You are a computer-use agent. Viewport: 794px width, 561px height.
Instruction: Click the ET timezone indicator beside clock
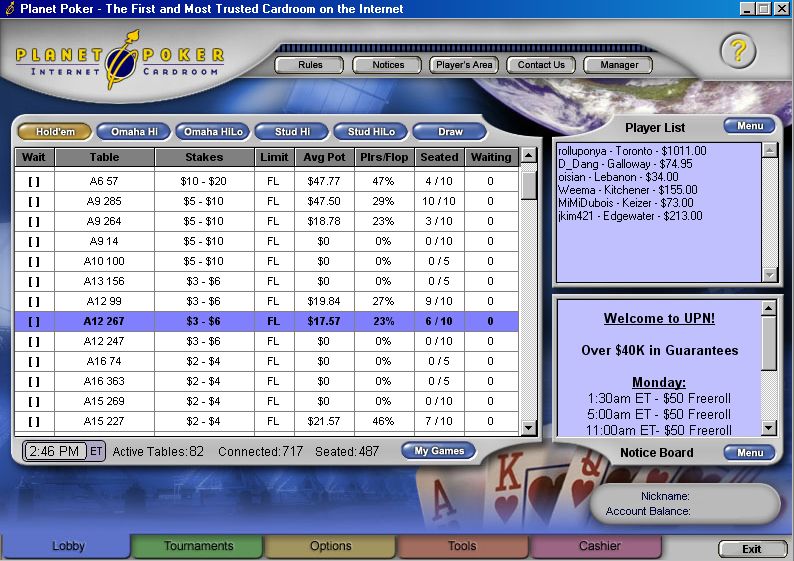coord(97,451)
